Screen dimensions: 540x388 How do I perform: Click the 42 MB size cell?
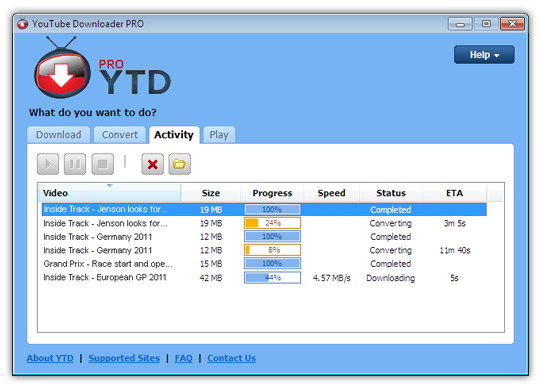click(211, 278)
